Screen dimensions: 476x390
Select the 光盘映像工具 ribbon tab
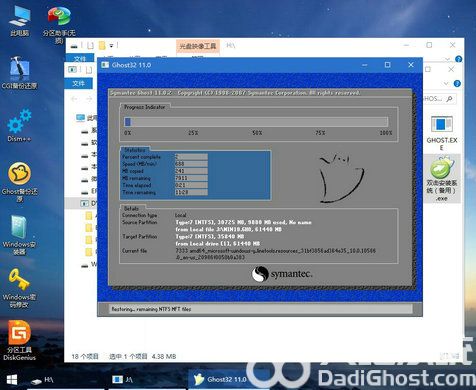(198, 46)
